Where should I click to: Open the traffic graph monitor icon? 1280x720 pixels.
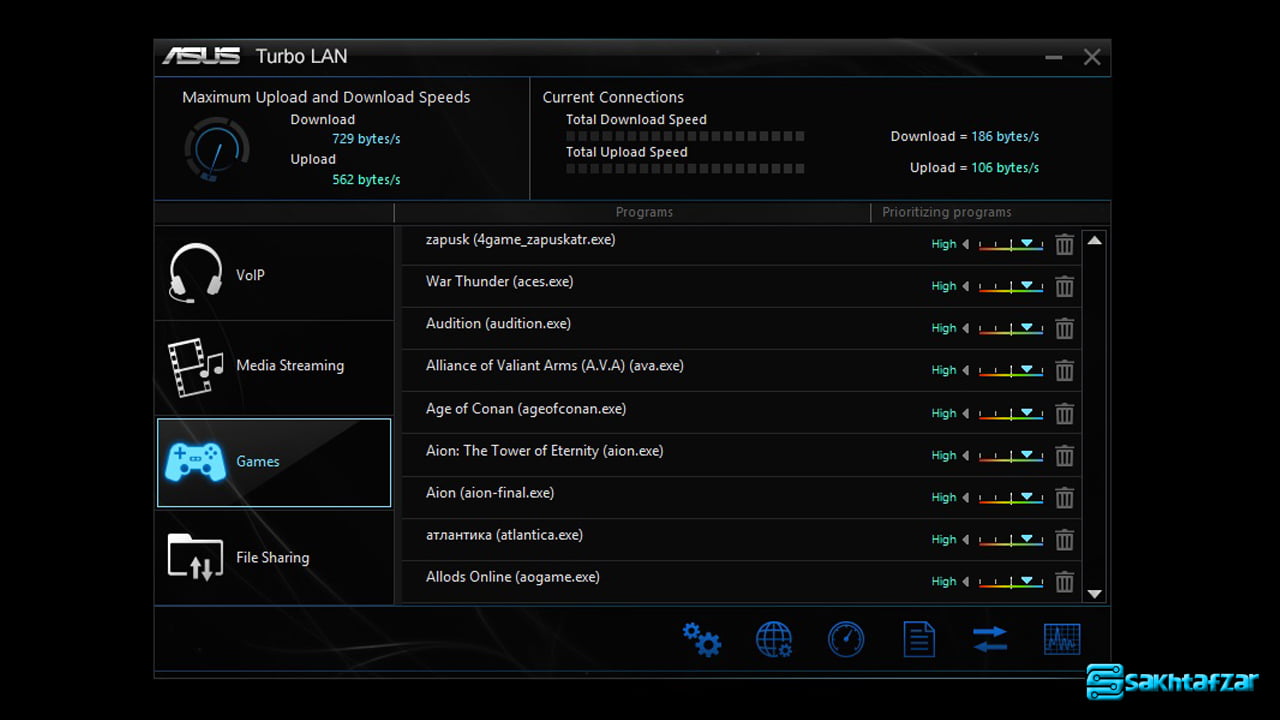click(x=1061, y=639)
